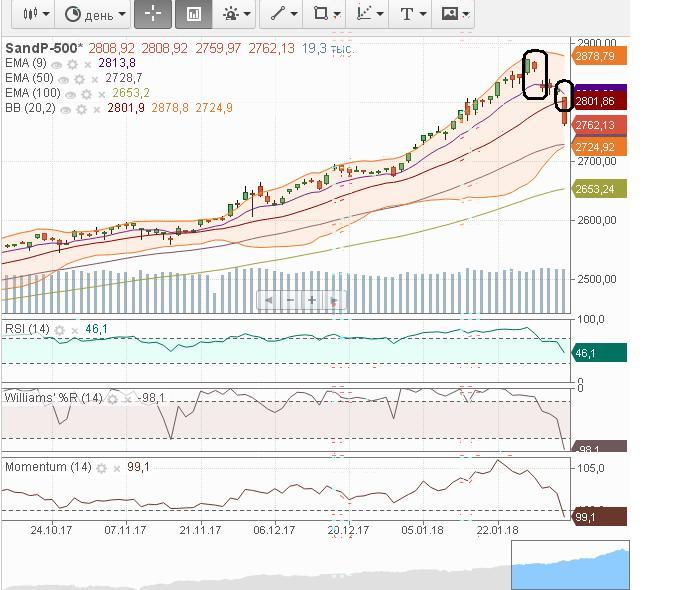The height and width of the screenshot is (590, 674).
Task: Click the olive 2653,24 EMA price tag
Action: click(599, 189)
